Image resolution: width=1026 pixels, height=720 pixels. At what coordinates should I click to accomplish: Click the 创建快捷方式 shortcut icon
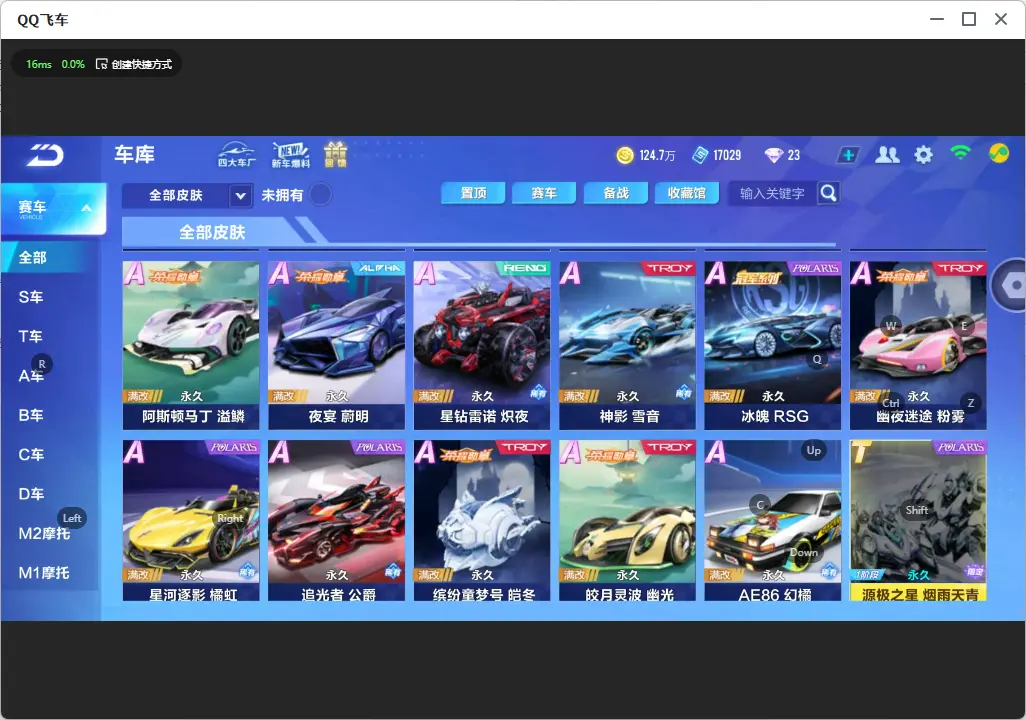coord(101,64)
